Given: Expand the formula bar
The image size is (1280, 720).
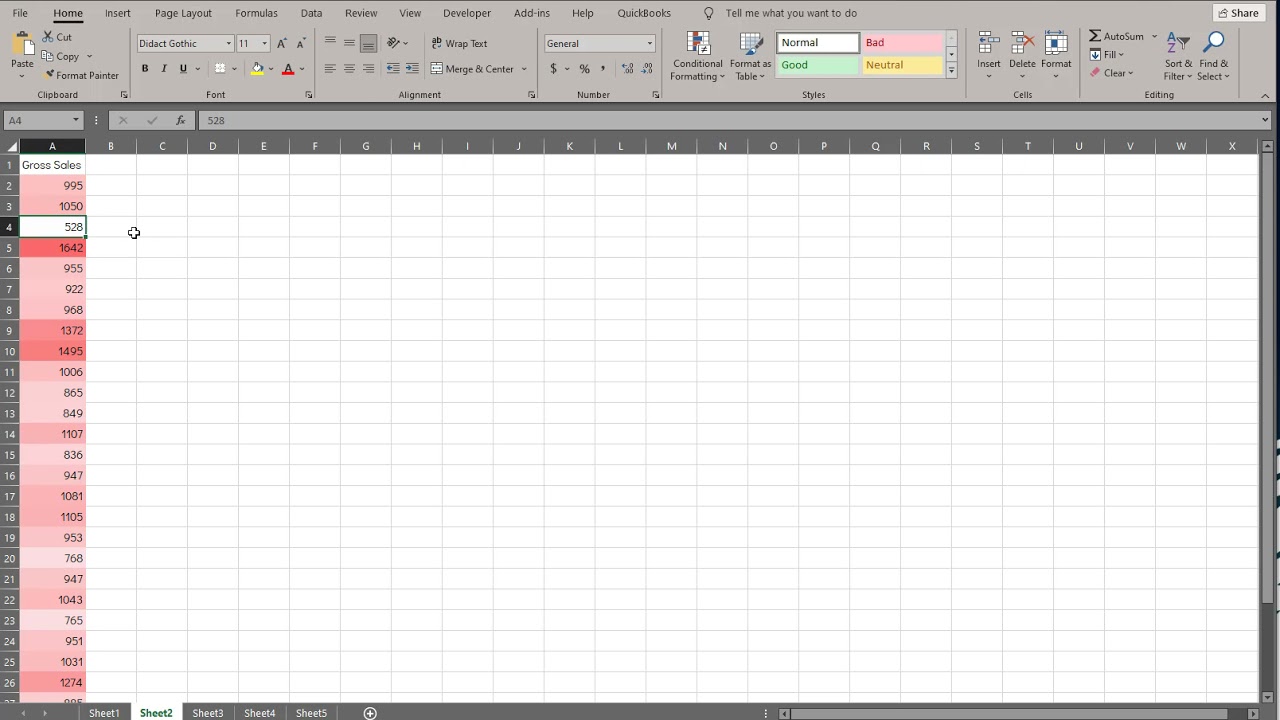Looking at the screenshot, I should coord(1265,120).
